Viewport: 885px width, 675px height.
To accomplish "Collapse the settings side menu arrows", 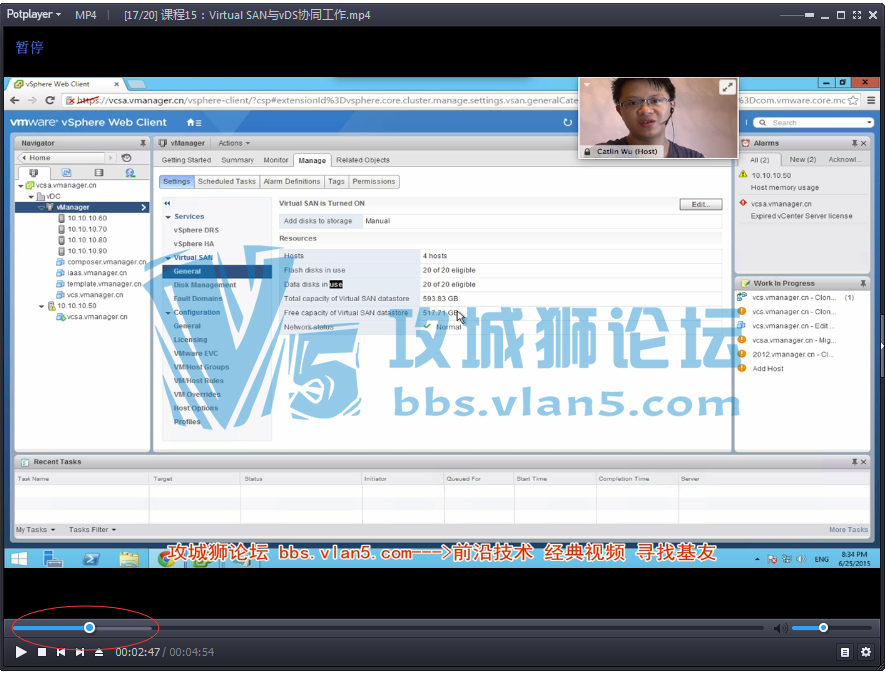I will 167,203.
